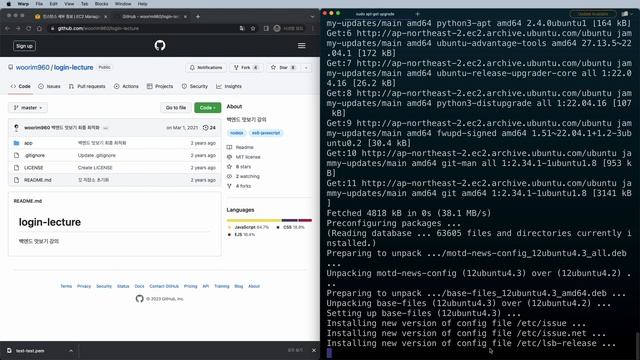Click the CSS language entry

coord(291,227)
